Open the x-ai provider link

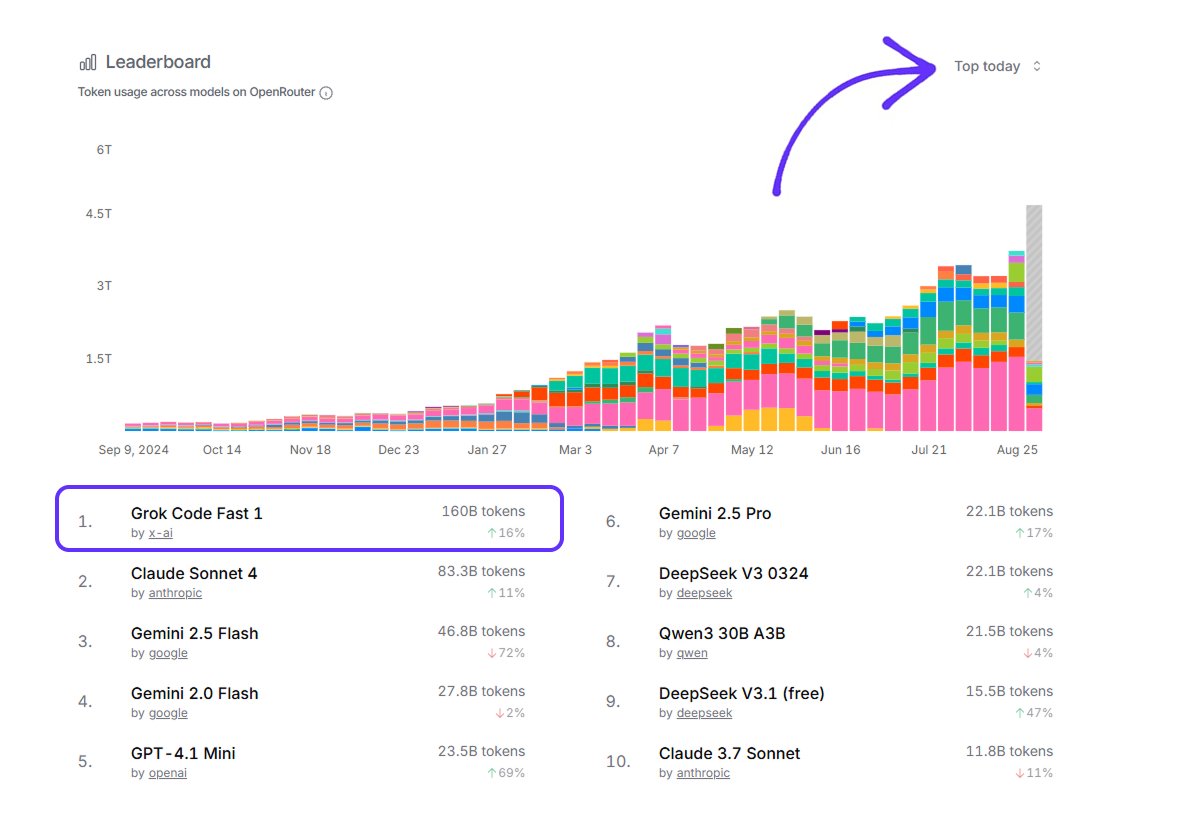tap(160, 533)
